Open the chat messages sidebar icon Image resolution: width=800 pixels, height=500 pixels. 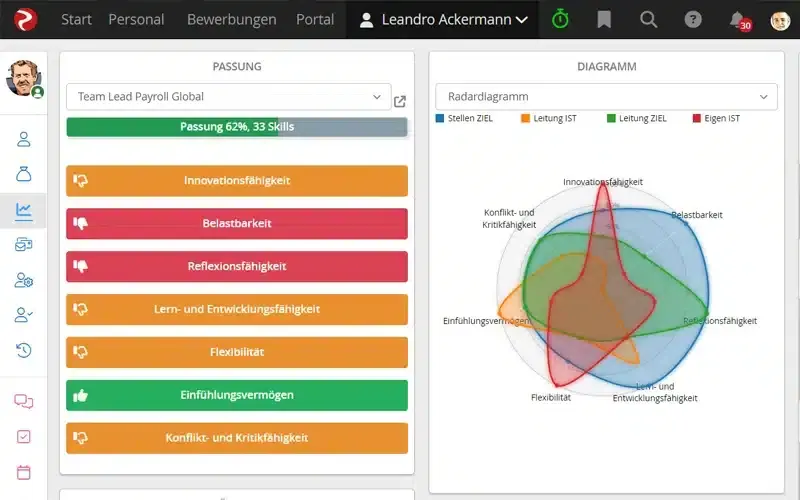pos(24,401)
